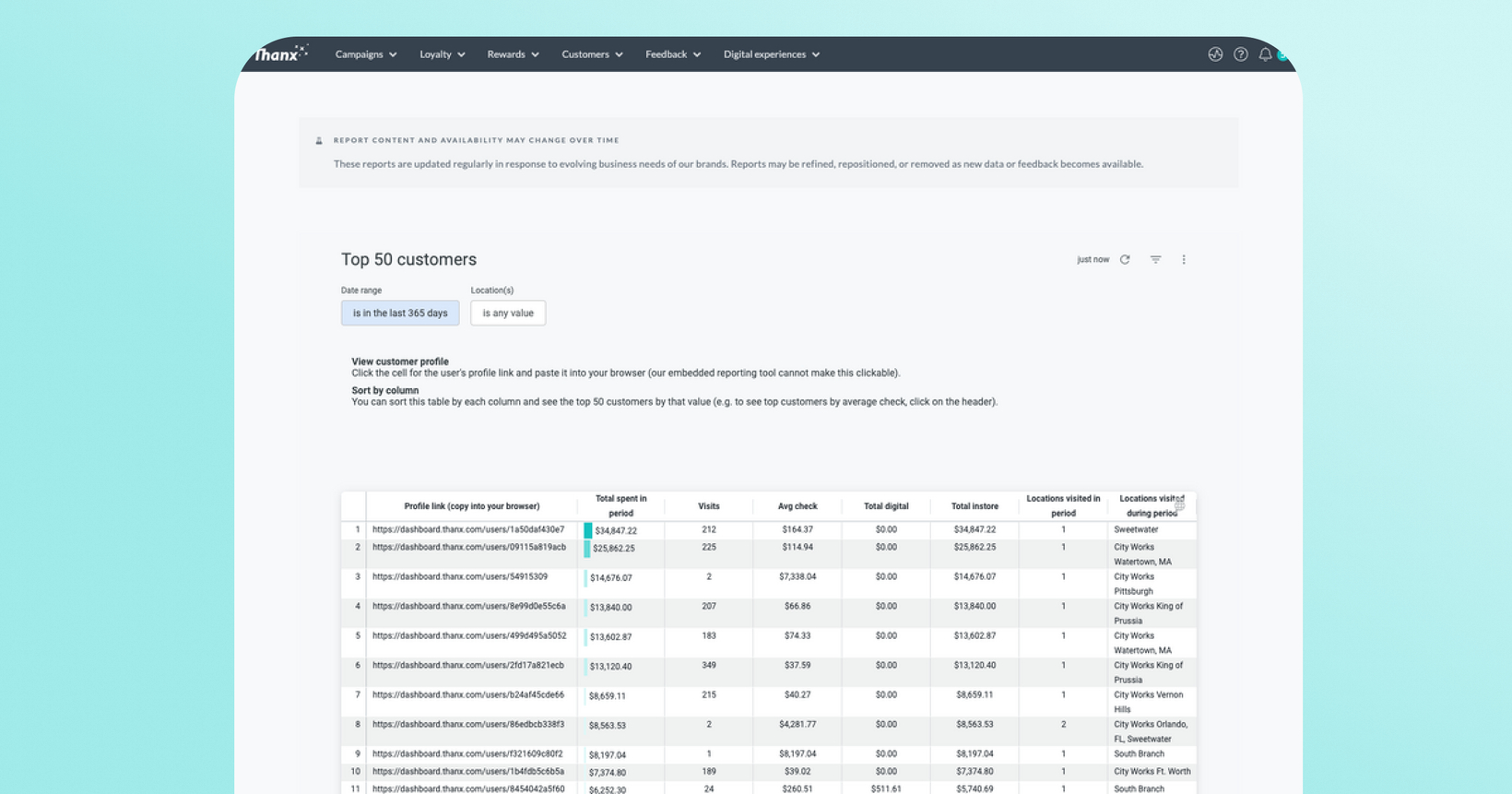The image size is (1512, 794).
Task: Click the avg check value $7,338.04
Action: coord(797,577)
